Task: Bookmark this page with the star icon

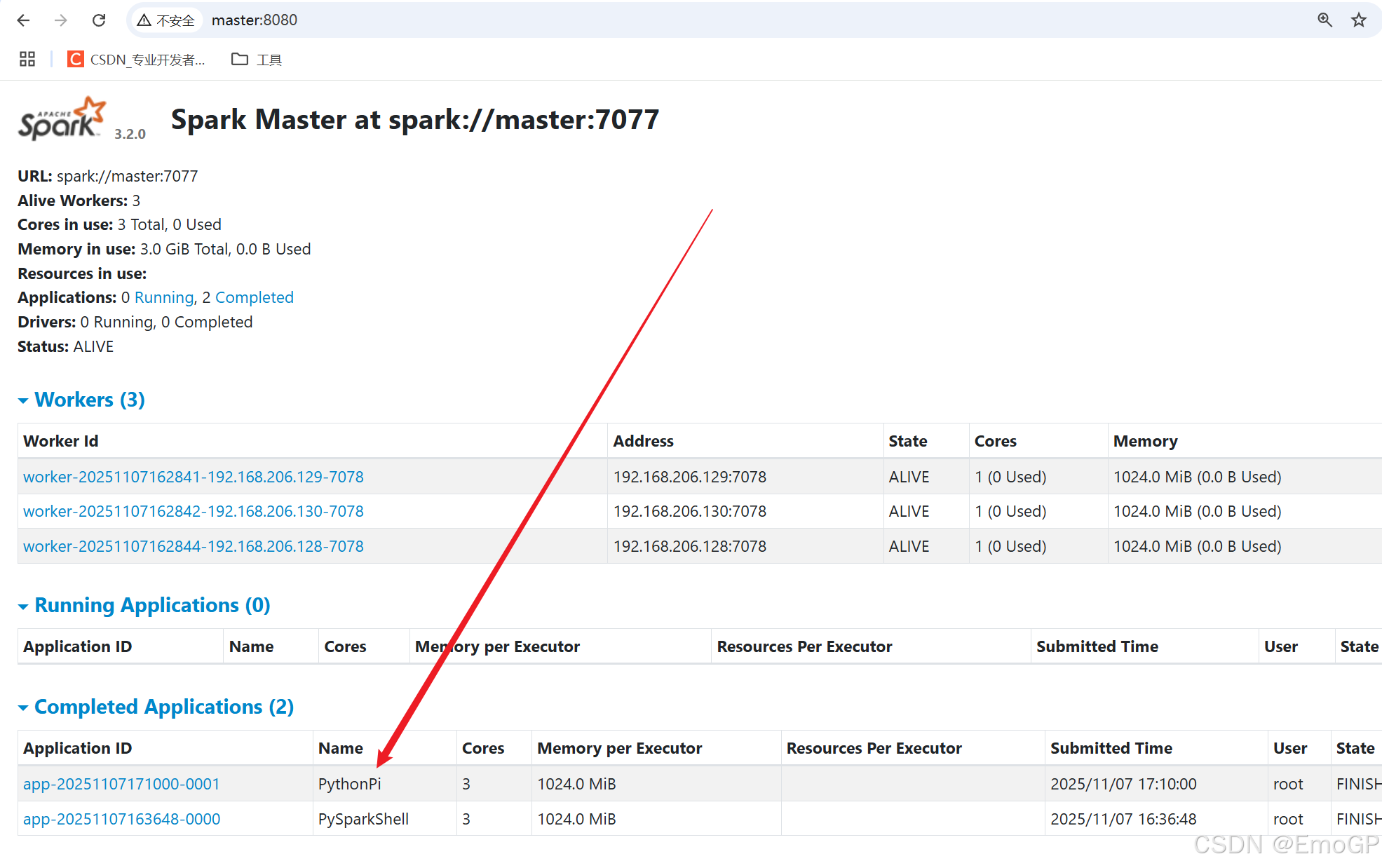Action: coord(1359,20)
